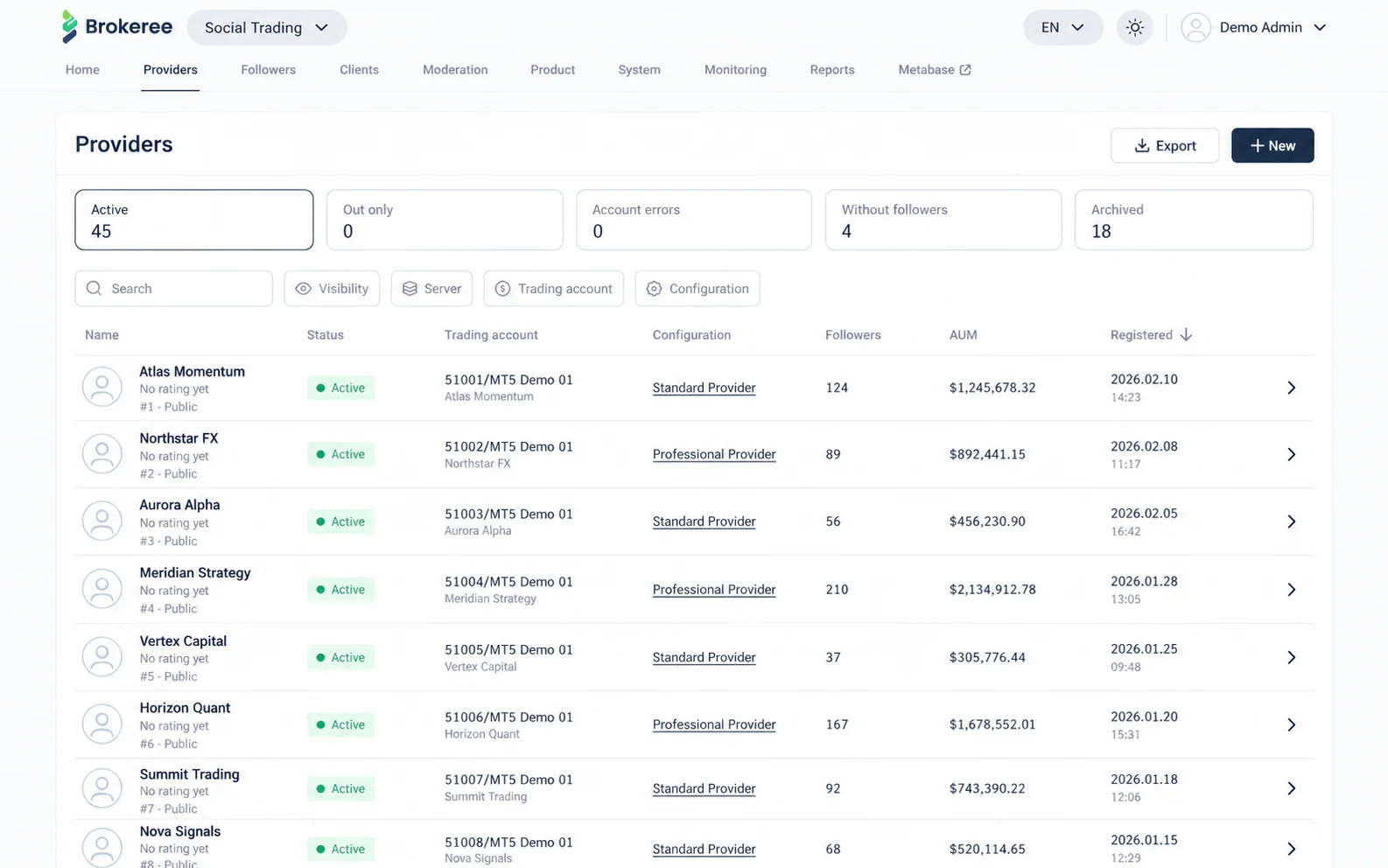Open Professional Provider link for Meridian Strategy

coord(714,590)
